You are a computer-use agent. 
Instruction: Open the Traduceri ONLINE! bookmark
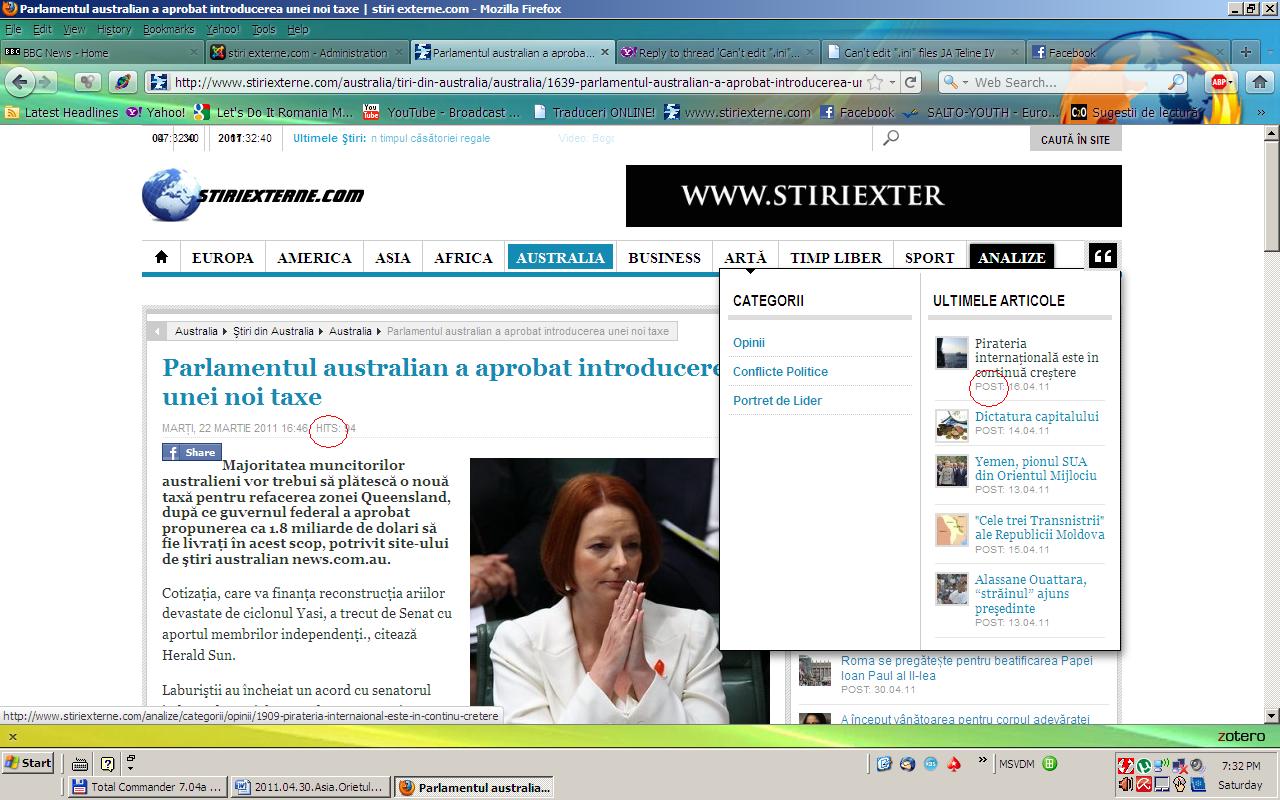(x=592, y=112)
